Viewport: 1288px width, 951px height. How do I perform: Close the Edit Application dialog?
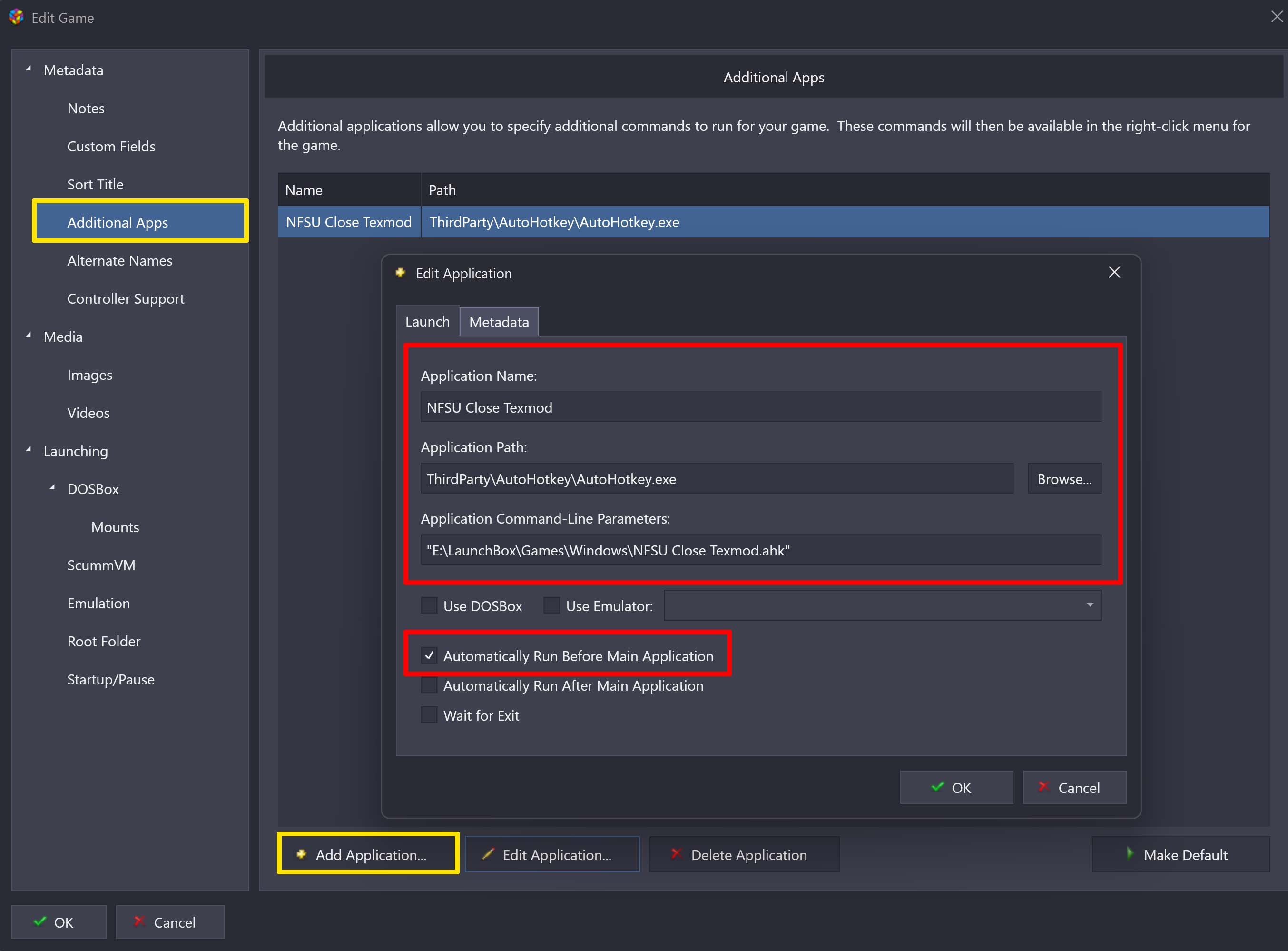point(1114,272)
